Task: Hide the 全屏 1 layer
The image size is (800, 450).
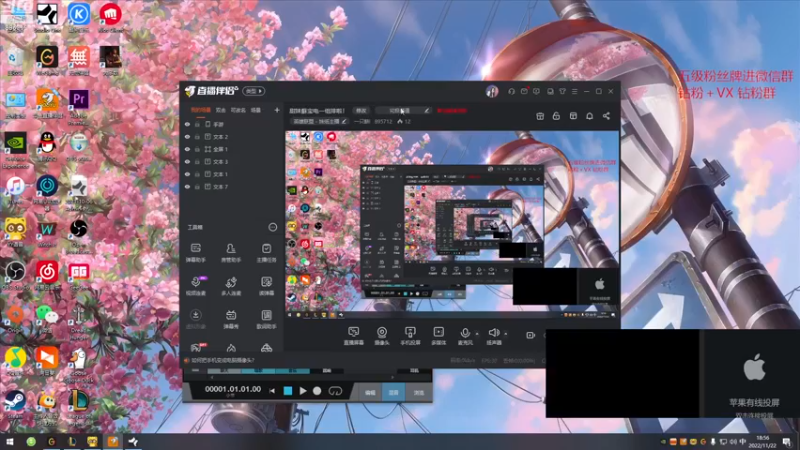Action: (x=187, y=149)
